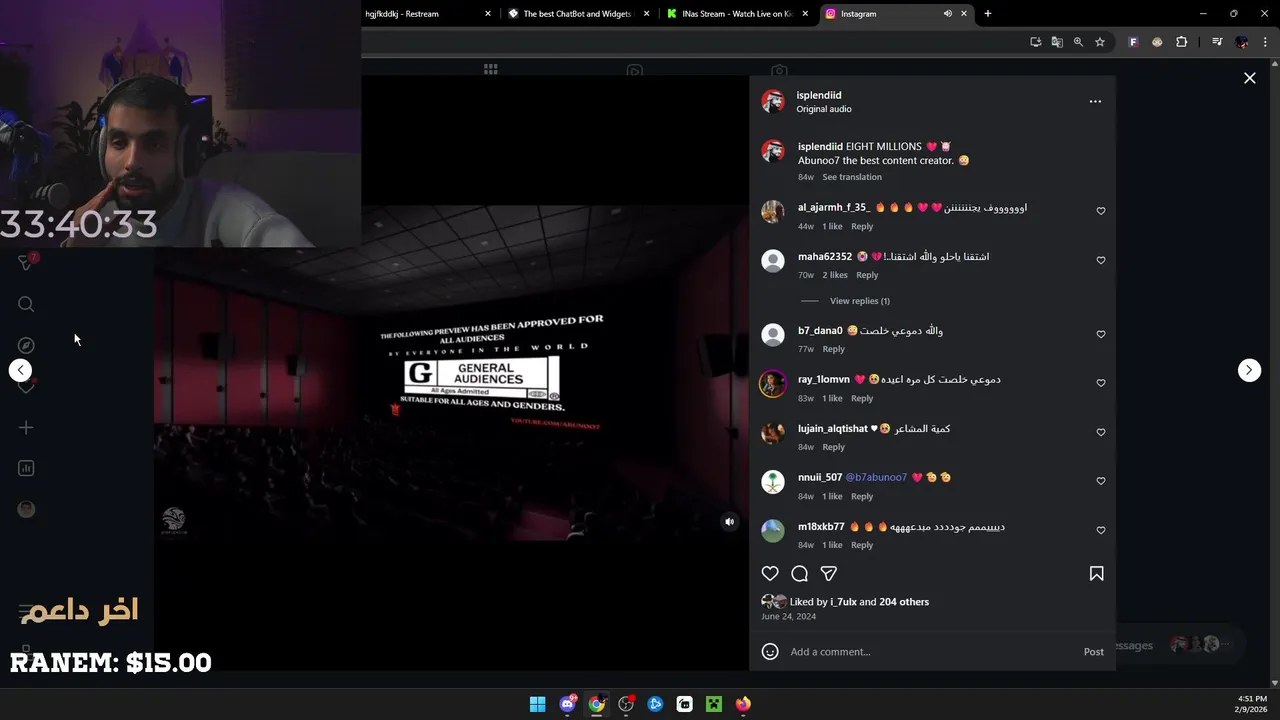Image resolution: width=1280 pixels, height=720 pixels.
Task: Open Instagram search from sidebar
Action: click(26, 304)
